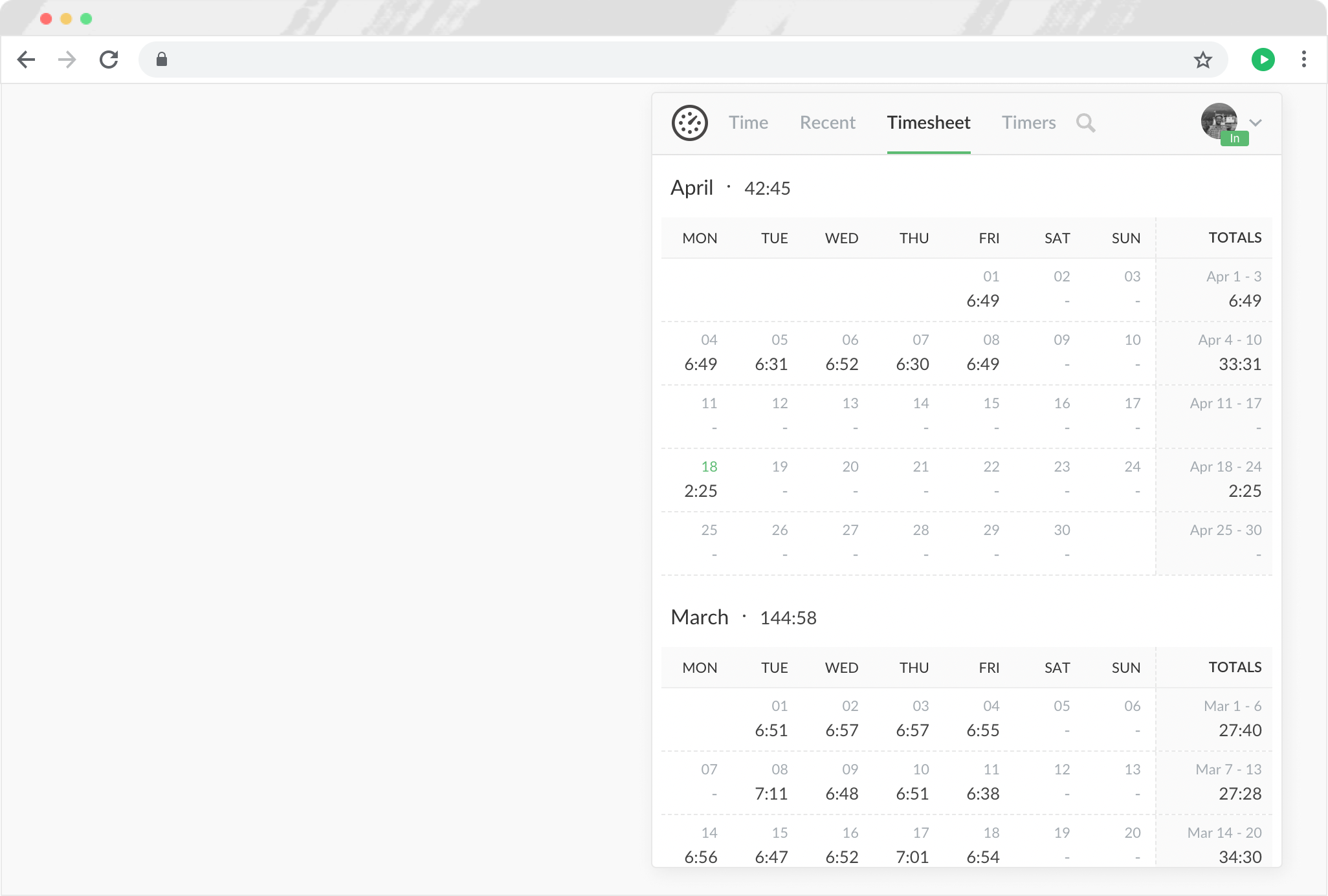Select the Apr 4 - 10 weekly total
The image size is (1328, 896).
point(1239,364)
